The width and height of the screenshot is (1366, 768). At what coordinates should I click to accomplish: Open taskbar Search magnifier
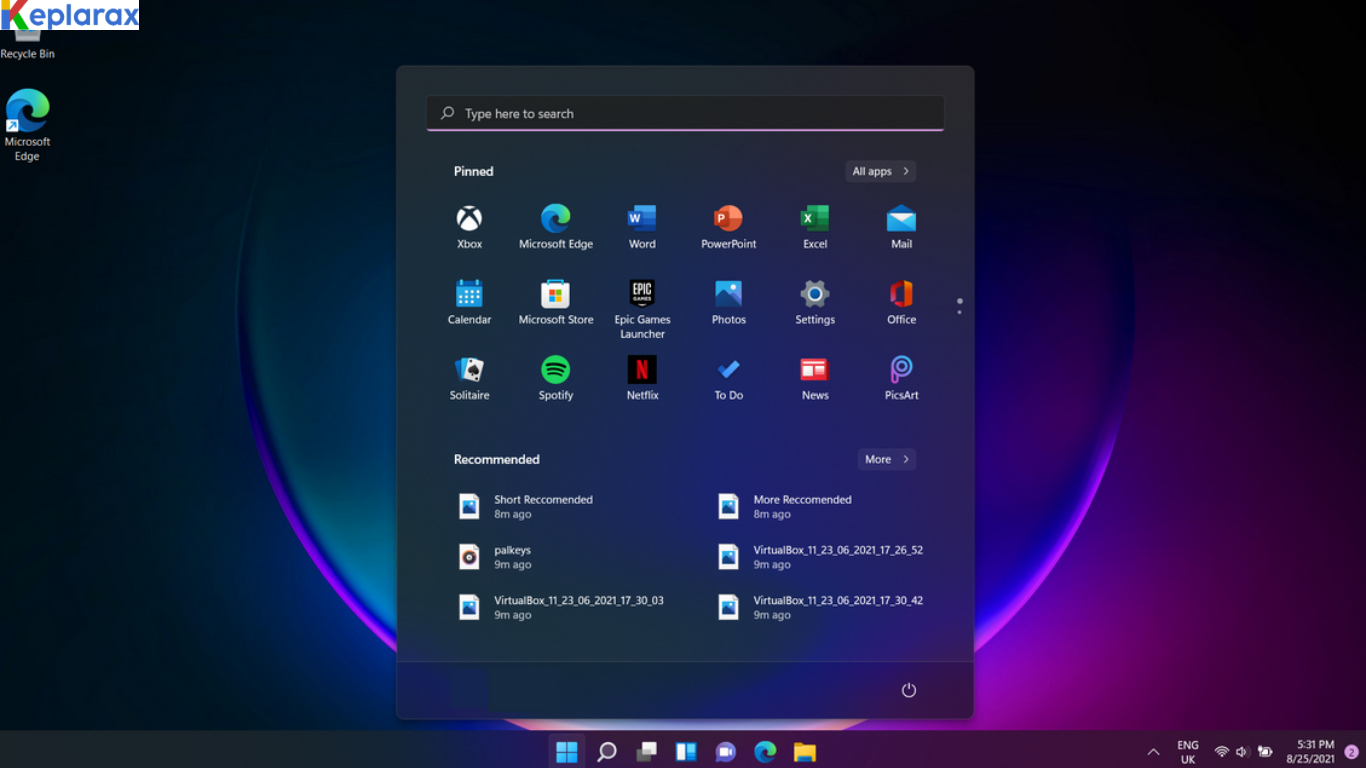606,751
